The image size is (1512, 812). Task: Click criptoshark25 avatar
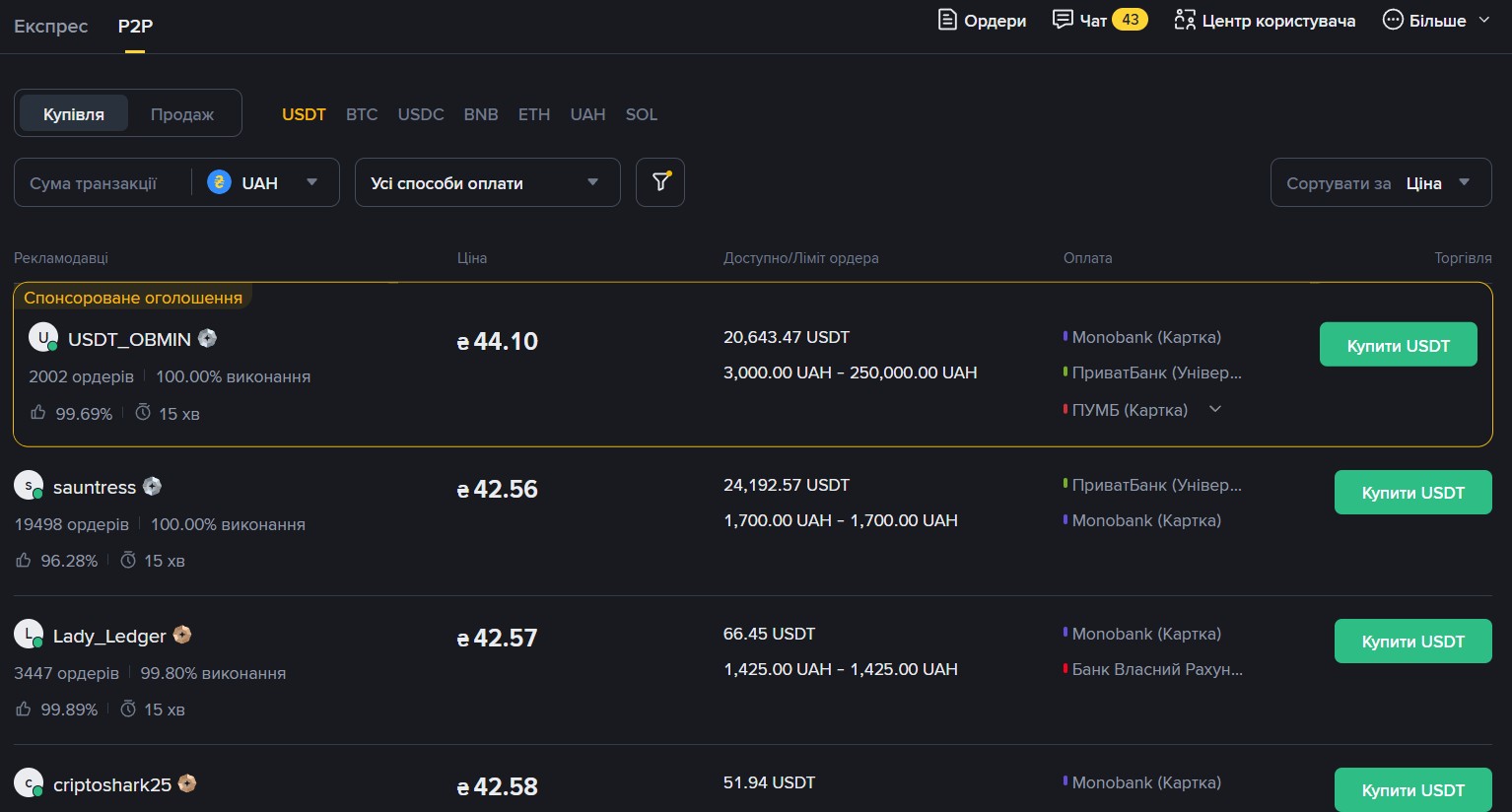click(x=29, y=783)
